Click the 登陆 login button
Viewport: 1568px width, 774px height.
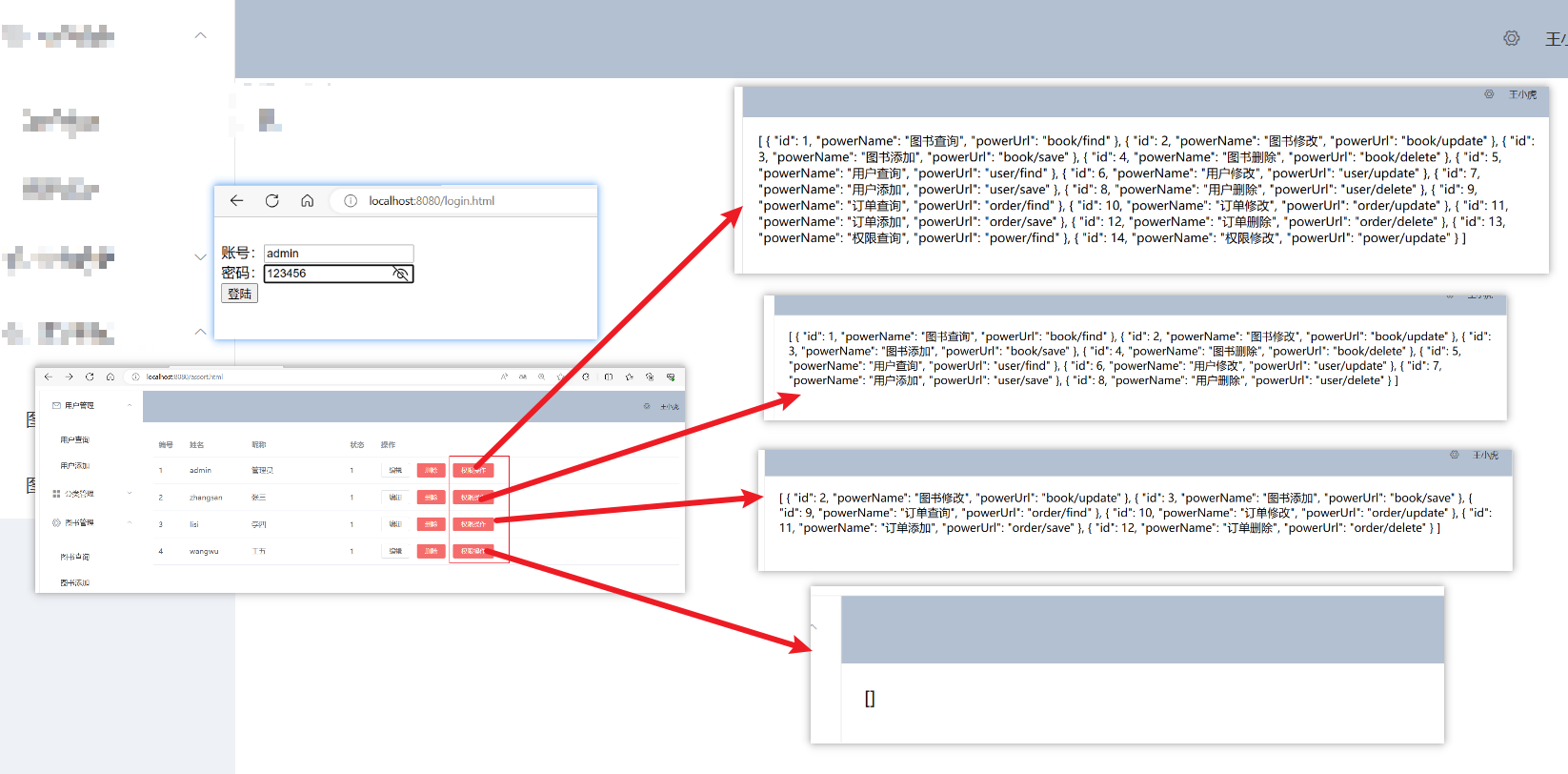[x=239, y=294]
